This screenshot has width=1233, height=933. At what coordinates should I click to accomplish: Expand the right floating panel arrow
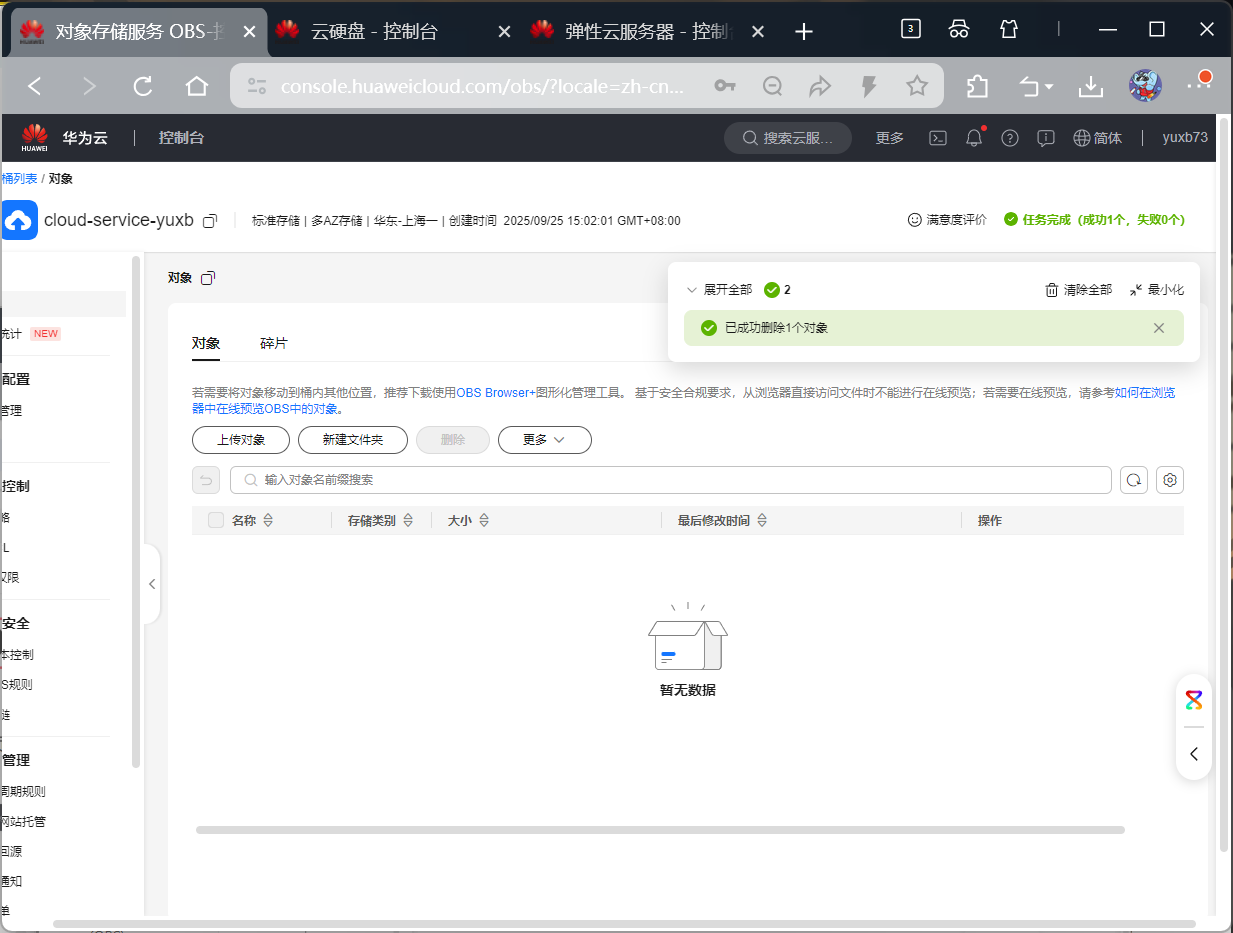pyautogui.click(x=1194, y=754)
